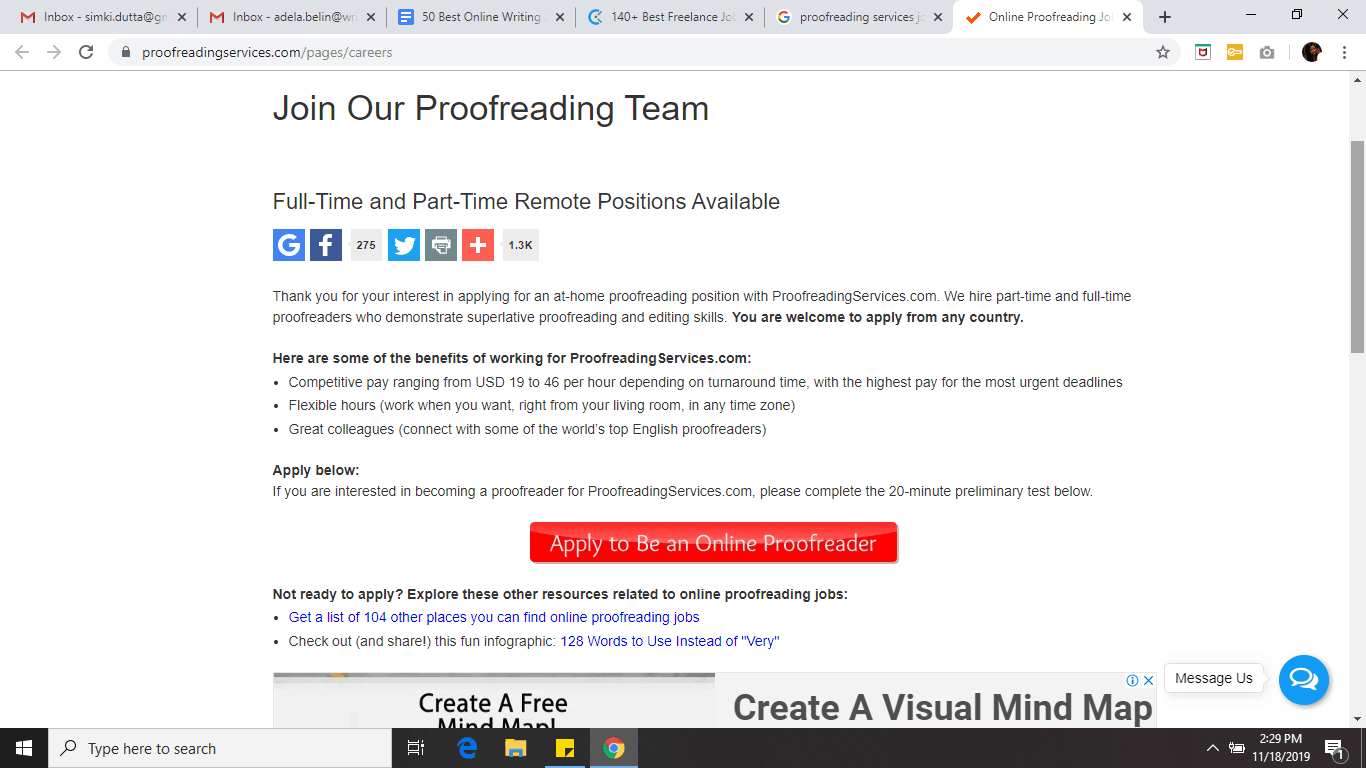Image resolution: width=1366 pixels, height=768 pixels.
Task: Click the address bar URL
Action: tap(267, 52)
